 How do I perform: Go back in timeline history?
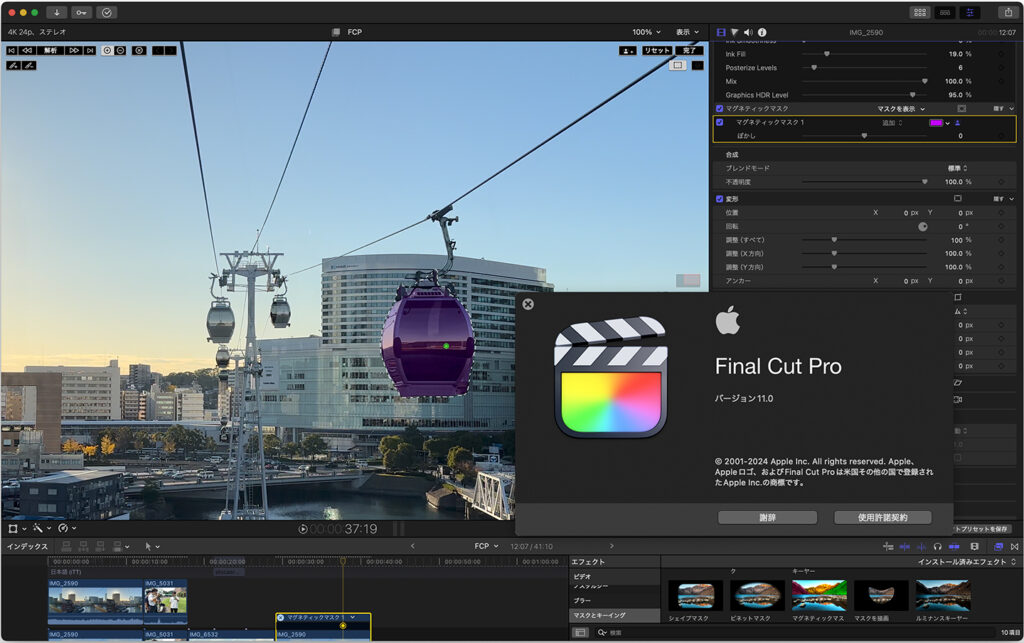(x=413, y=546)
